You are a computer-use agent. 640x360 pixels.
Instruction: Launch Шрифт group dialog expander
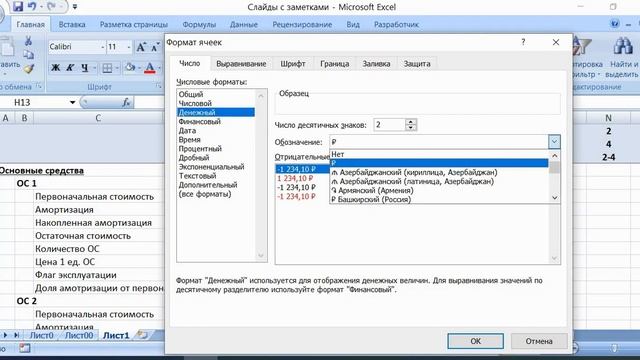158,86
